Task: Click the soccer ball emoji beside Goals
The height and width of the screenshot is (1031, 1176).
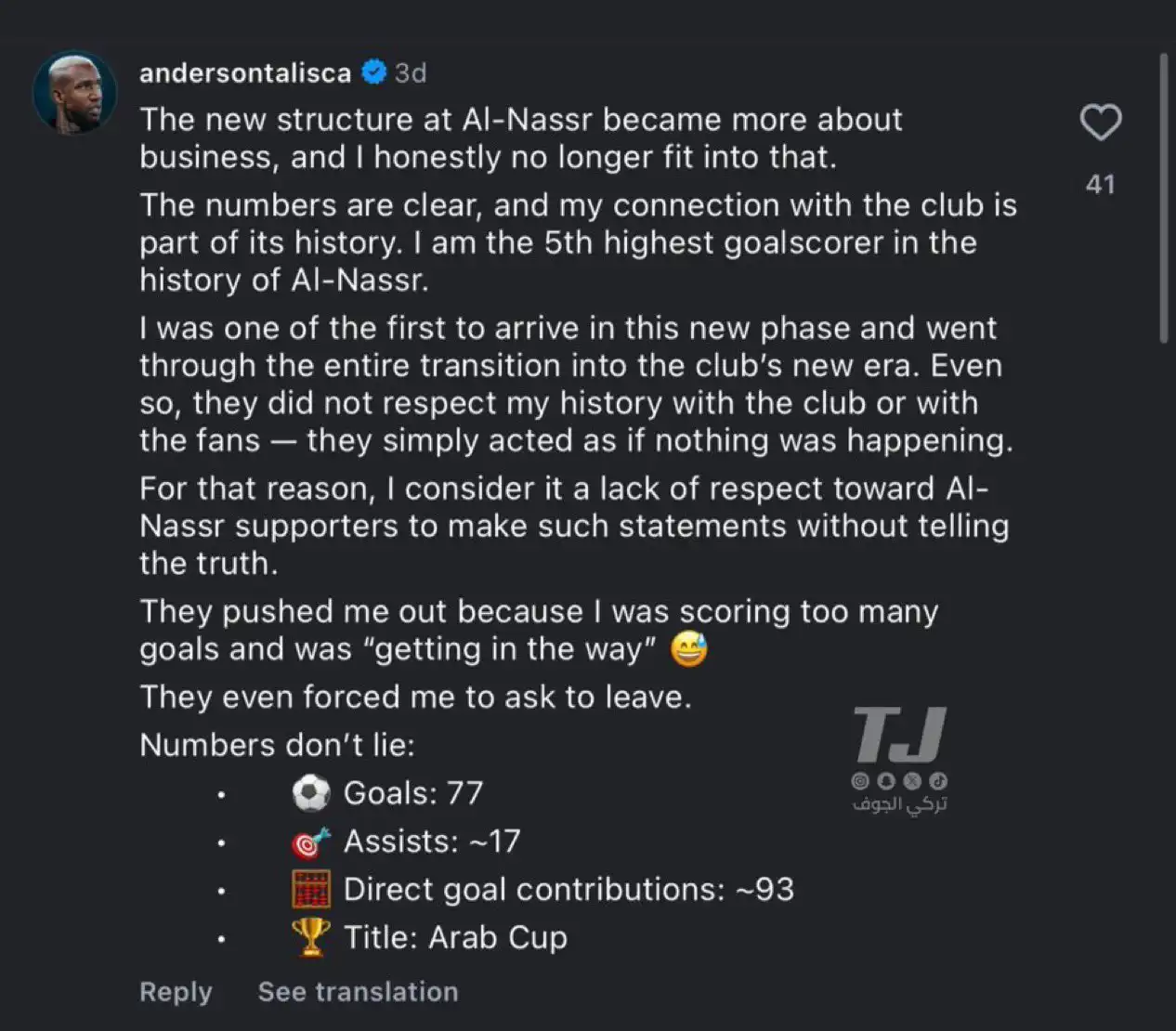Action: coord(310,793)
